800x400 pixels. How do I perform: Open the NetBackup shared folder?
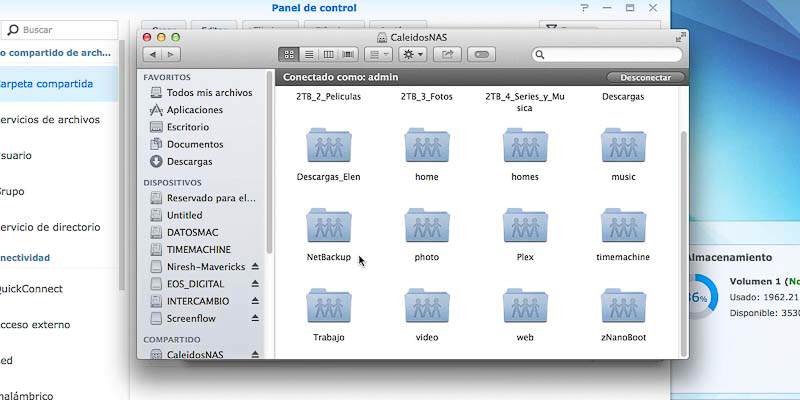[329, 235]
